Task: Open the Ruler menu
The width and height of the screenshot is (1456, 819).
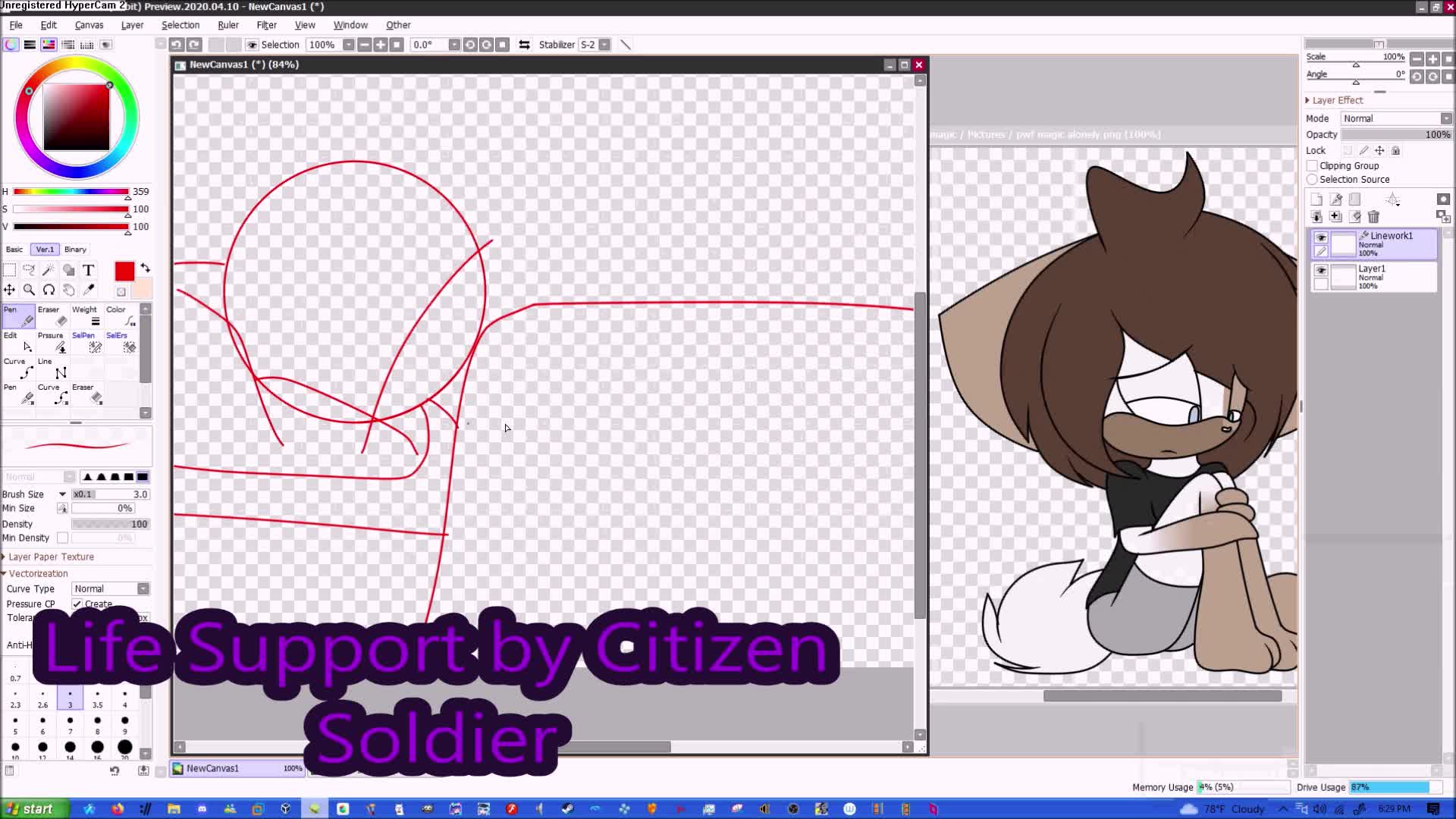Action: coord(228,25)
